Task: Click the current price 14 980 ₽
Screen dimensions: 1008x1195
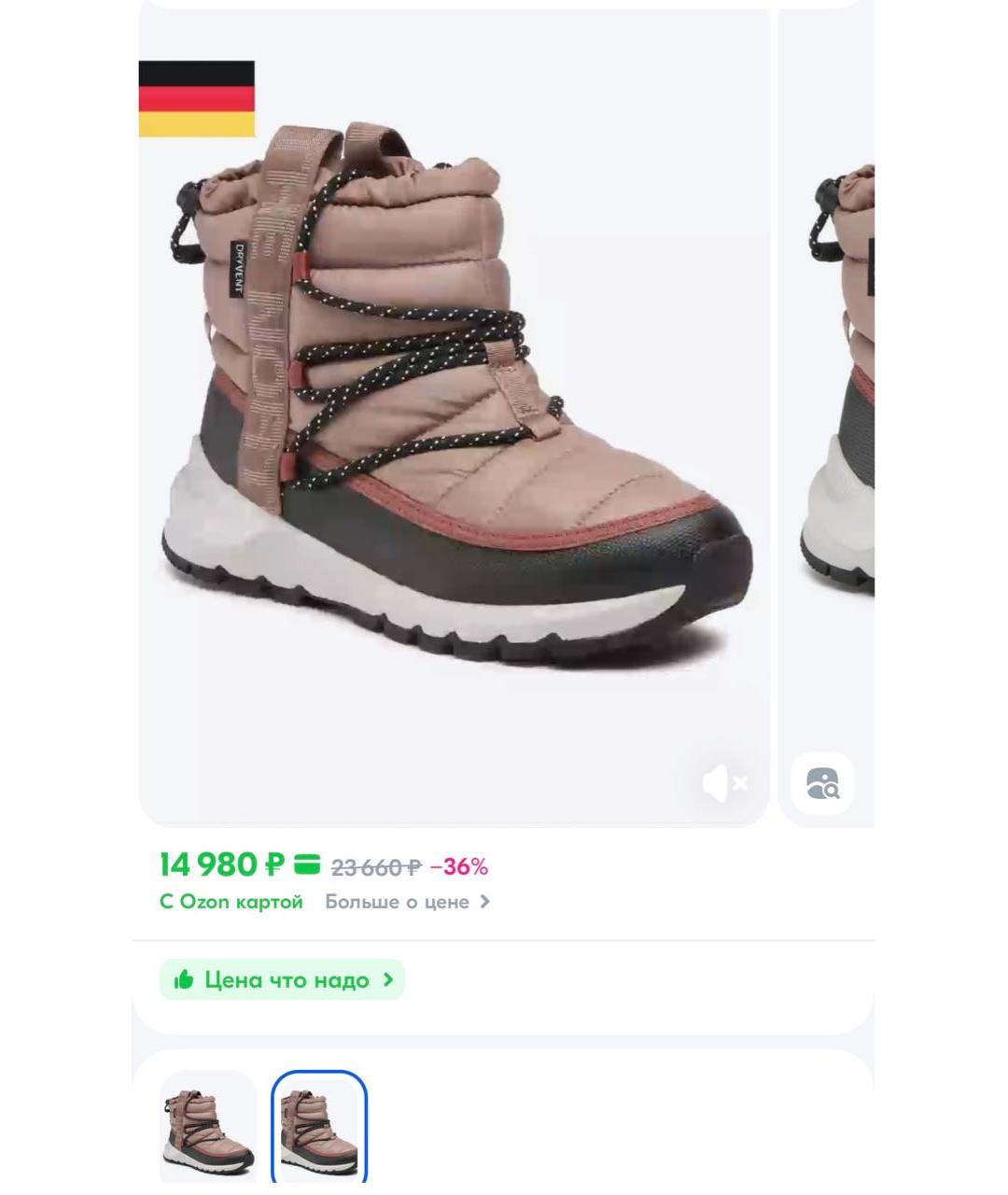Action: pyautogui.click(x=221, y=865)
